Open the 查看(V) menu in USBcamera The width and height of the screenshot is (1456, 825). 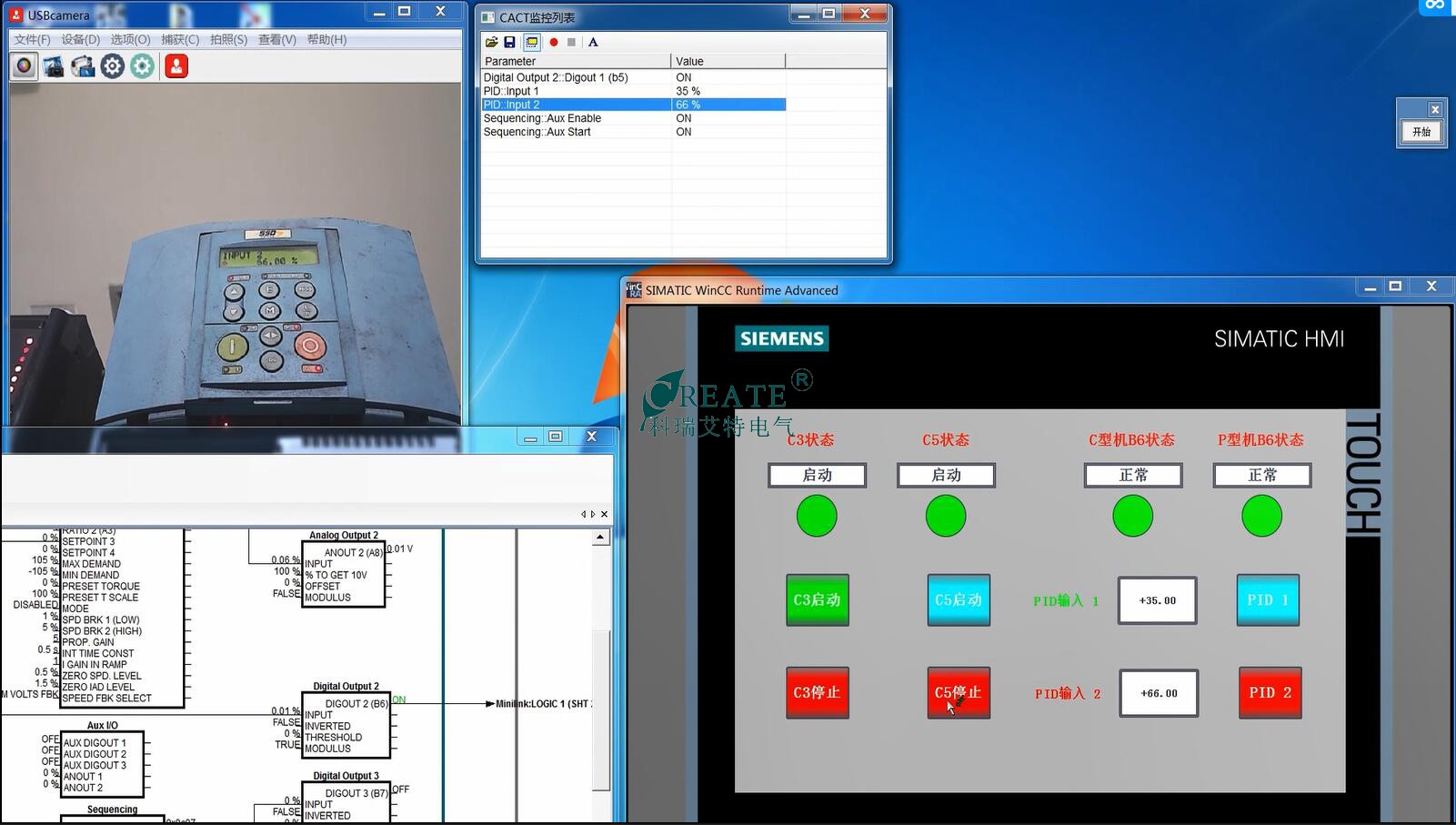coord(277,40)
